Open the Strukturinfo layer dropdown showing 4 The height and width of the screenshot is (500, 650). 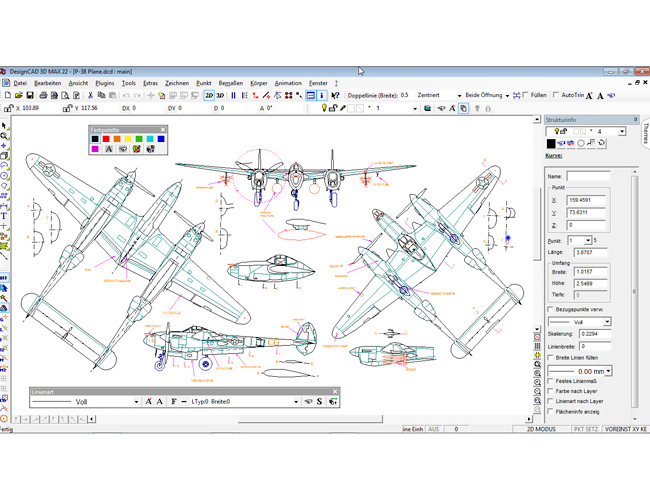click(x=622, y=131)
